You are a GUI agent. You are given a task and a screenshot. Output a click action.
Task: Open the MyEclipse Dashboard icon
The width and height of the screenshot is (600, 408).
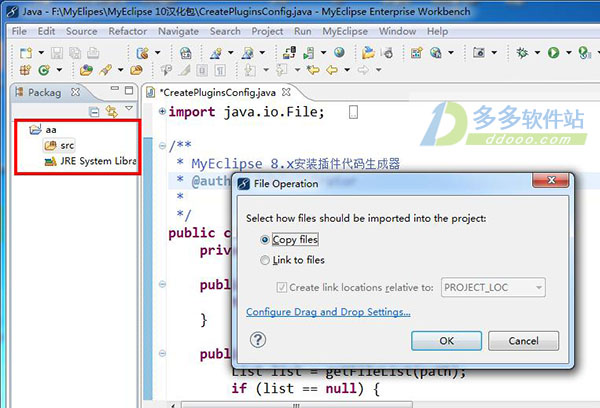(186, 53)
